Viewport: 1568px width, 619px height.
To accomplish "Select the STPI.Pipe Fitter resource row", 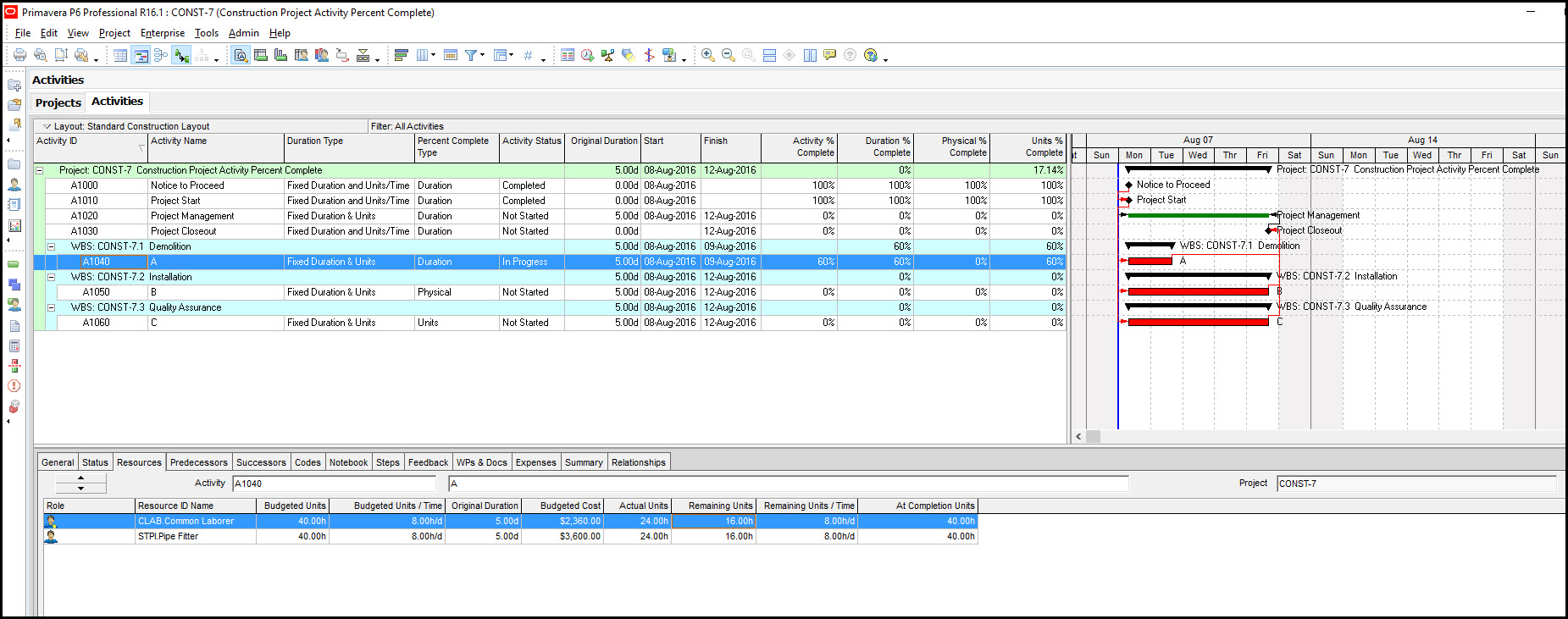I will [x=511, y=536].
